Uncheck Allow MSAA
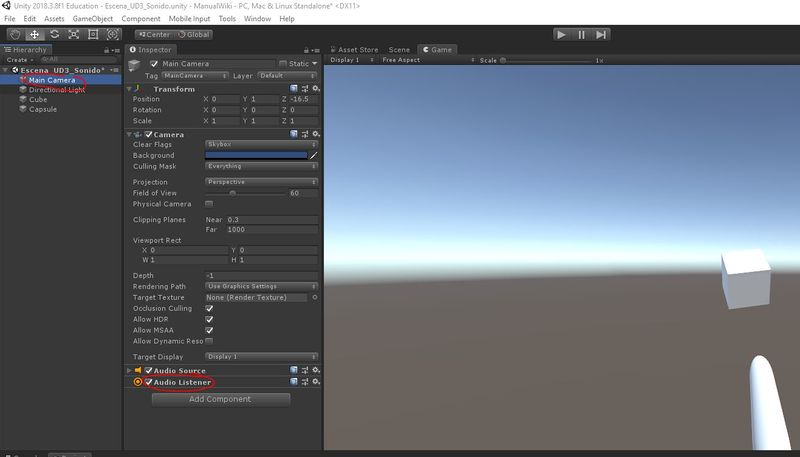 tap(209, 331)
